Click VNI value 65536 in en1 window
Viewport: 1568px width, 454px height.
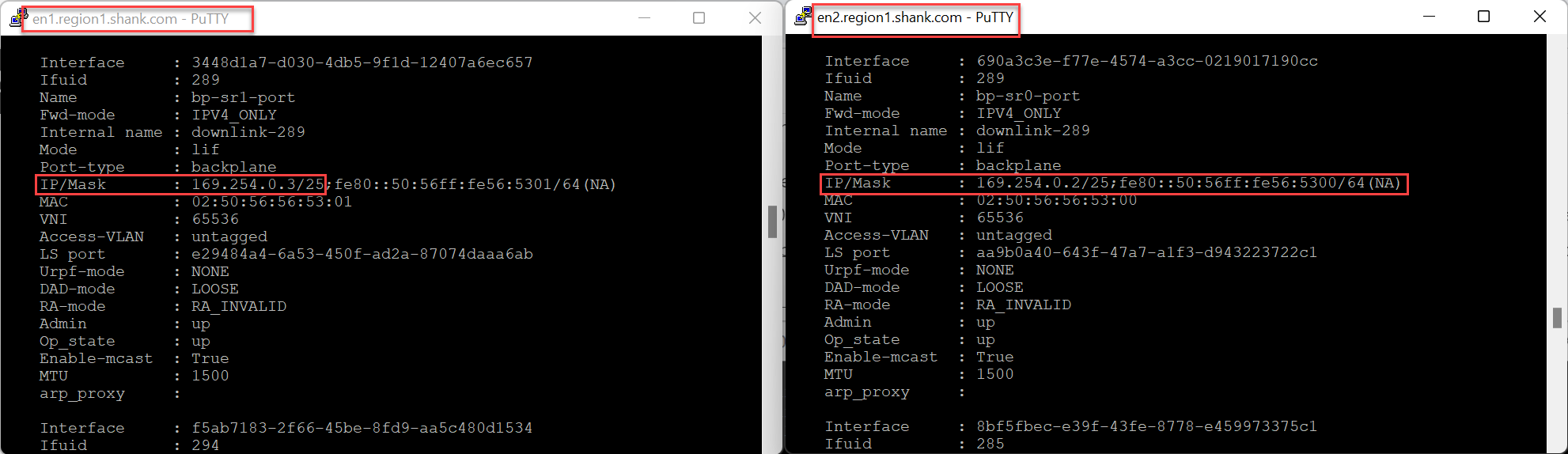click(x=215, y=219)
